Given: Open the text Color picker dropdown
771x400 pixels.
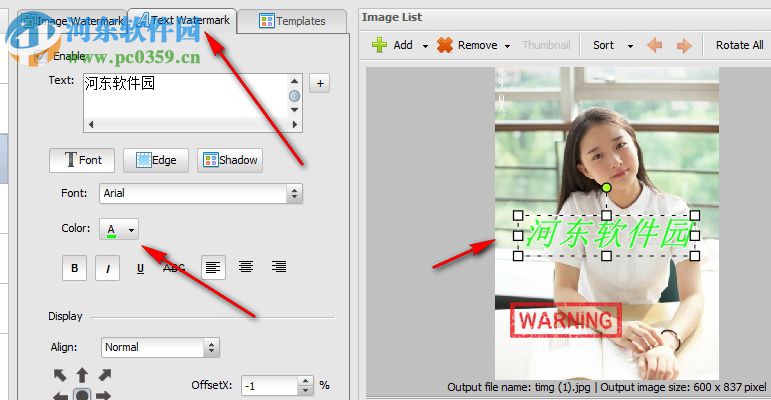Looking at the screenshot, I should [x=119, y=229].
